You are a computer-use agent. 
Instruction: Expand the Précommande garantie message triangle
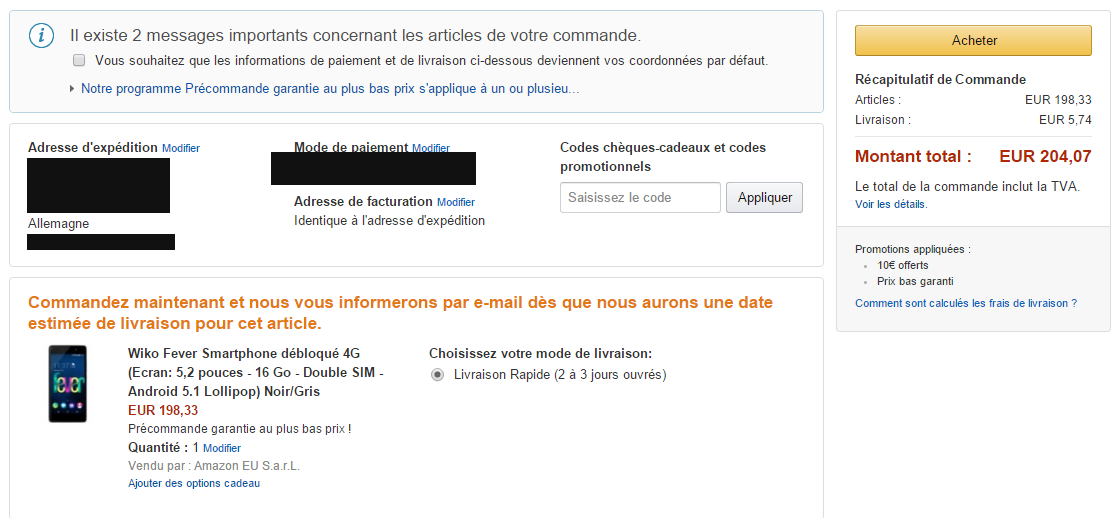[72, 89]
